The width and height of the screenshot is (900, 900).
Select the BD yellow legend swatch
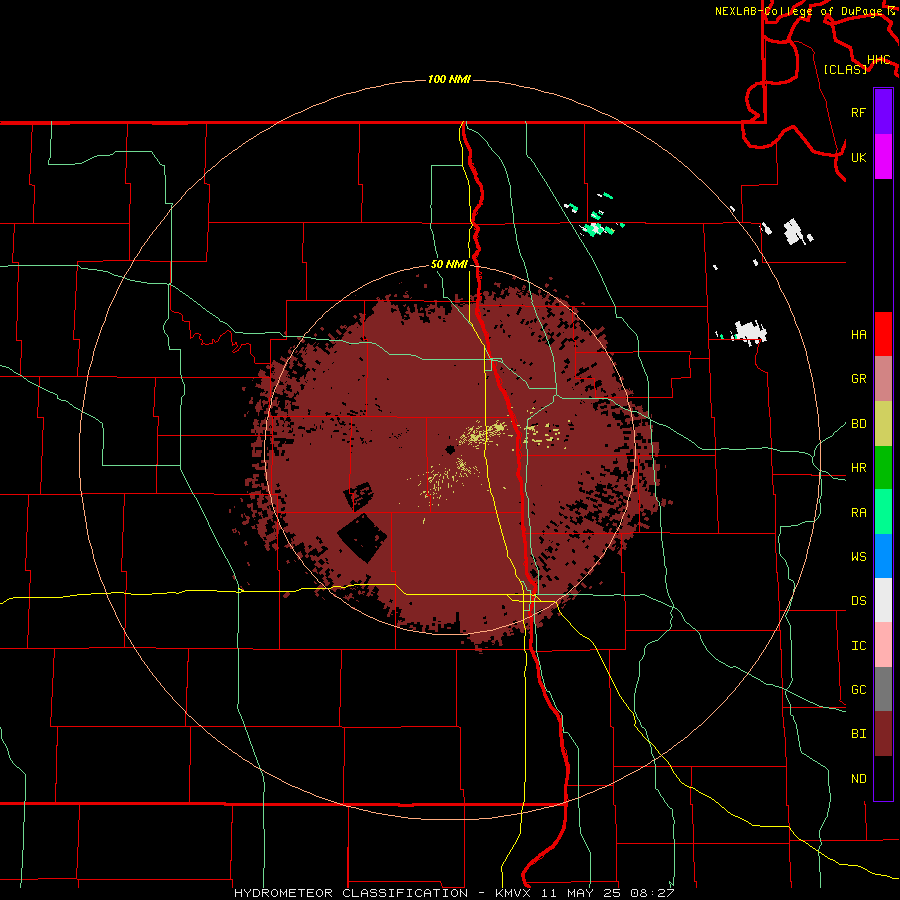pyautogui.click(x=883, y=423)
